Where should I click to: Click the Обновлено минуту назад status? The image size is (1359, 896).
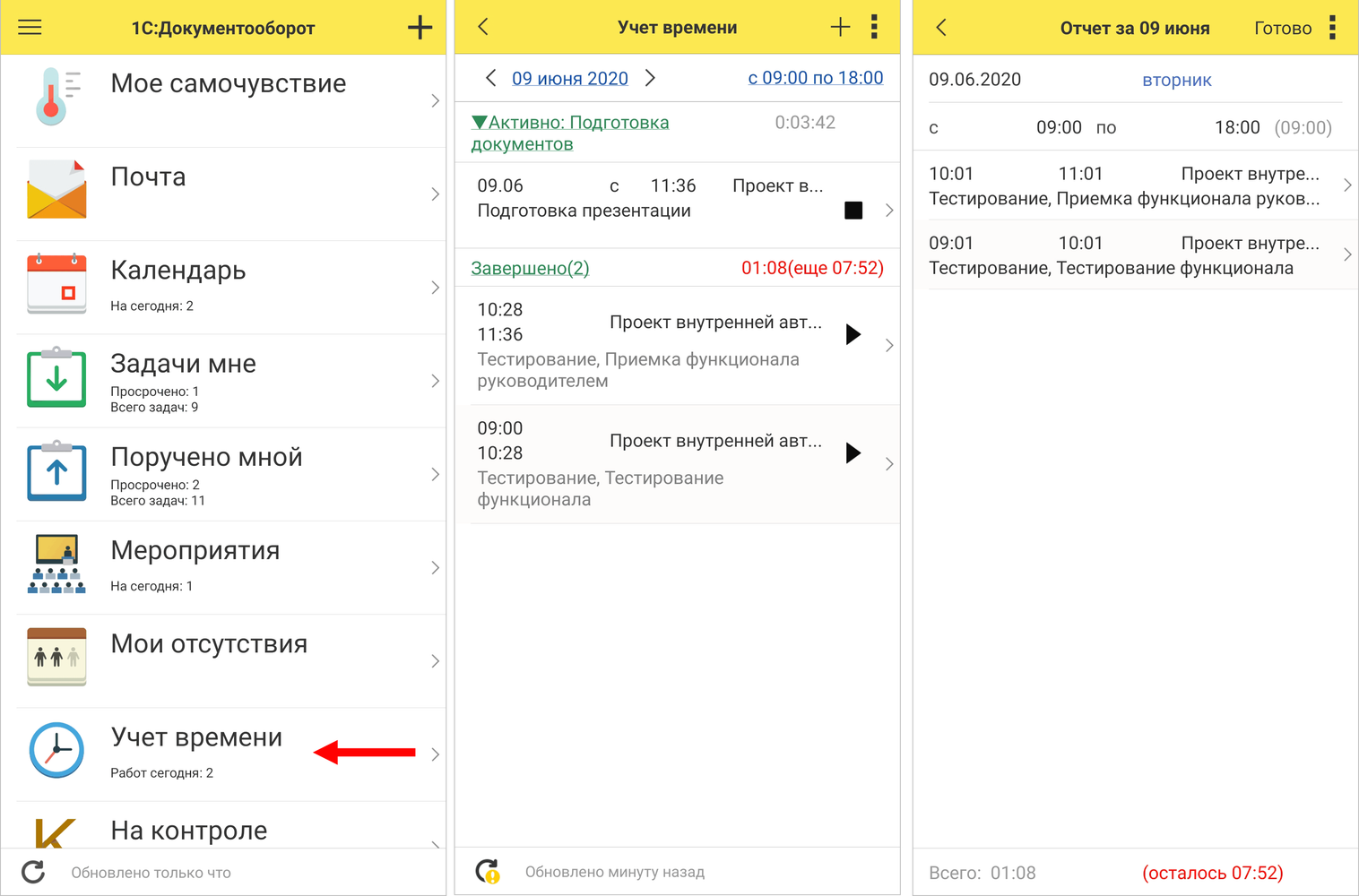[615, 872]
